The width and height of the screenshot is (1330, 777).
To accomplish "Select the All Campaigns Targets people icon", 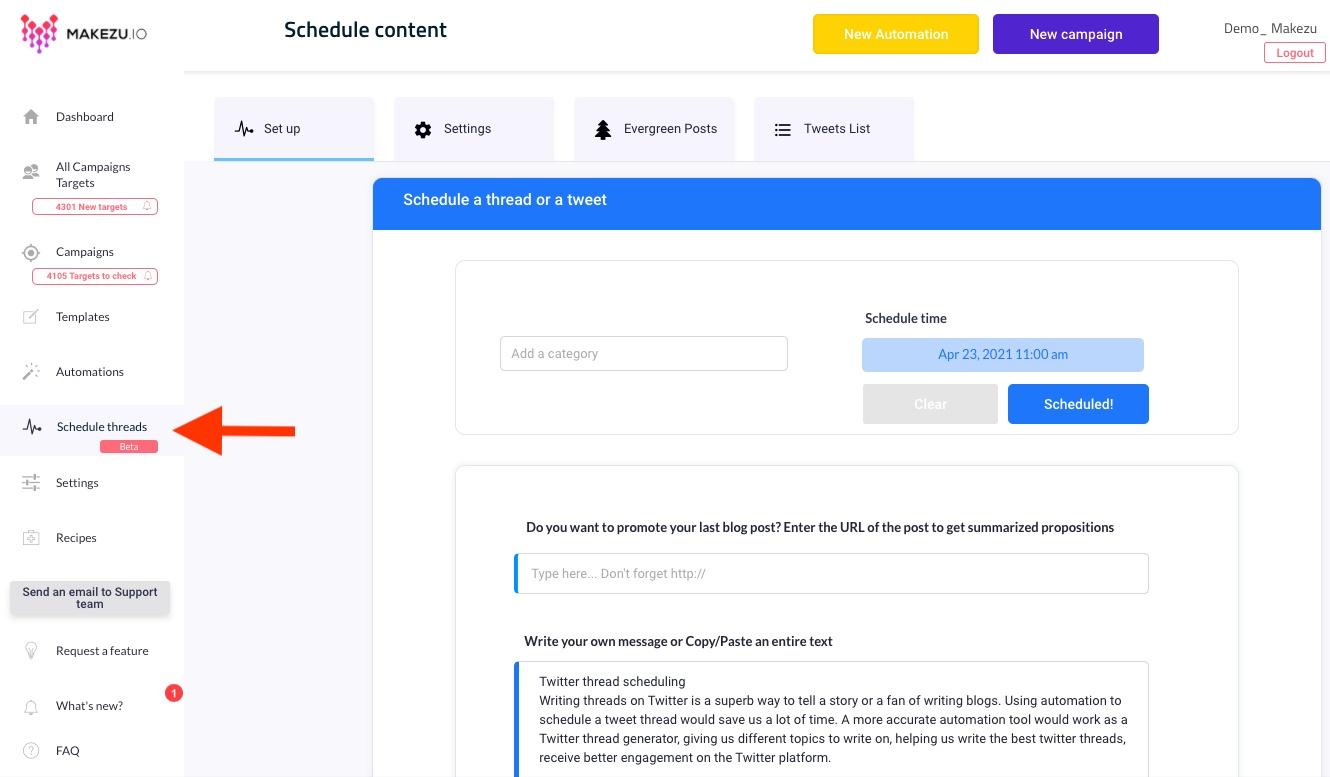I will pos(31,172).
